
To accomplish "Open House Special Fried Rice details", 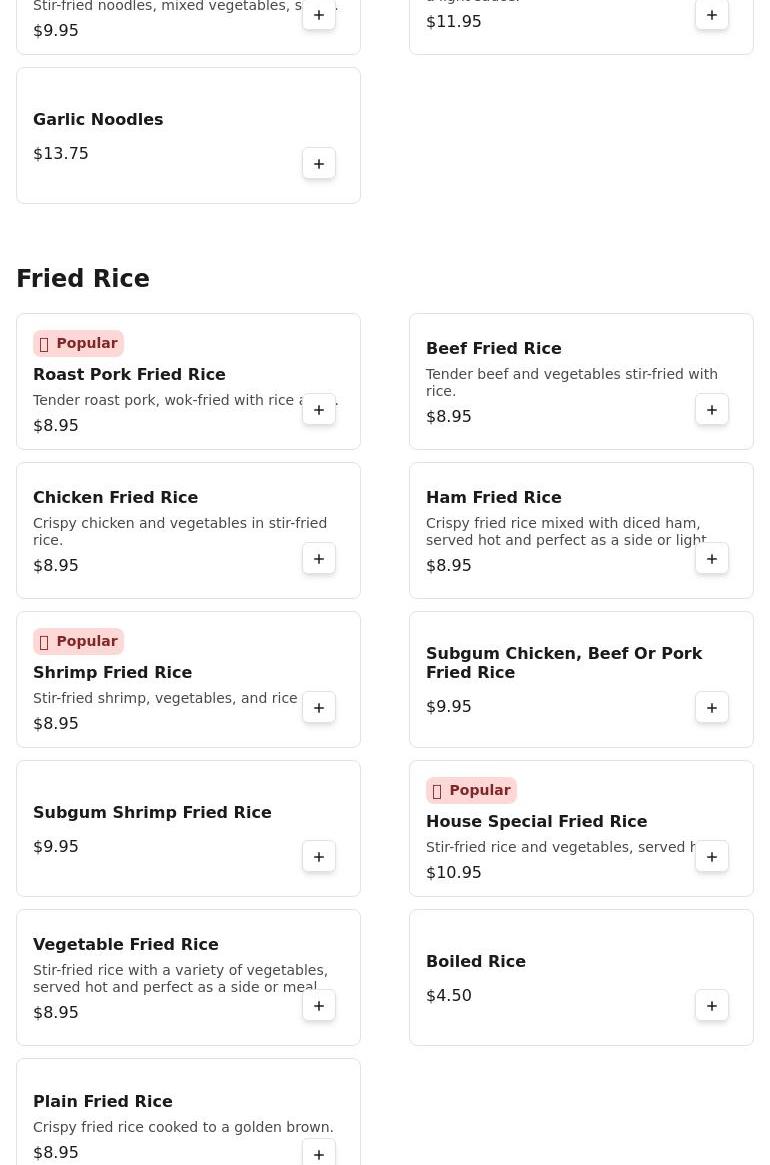I will coord(536,821).
